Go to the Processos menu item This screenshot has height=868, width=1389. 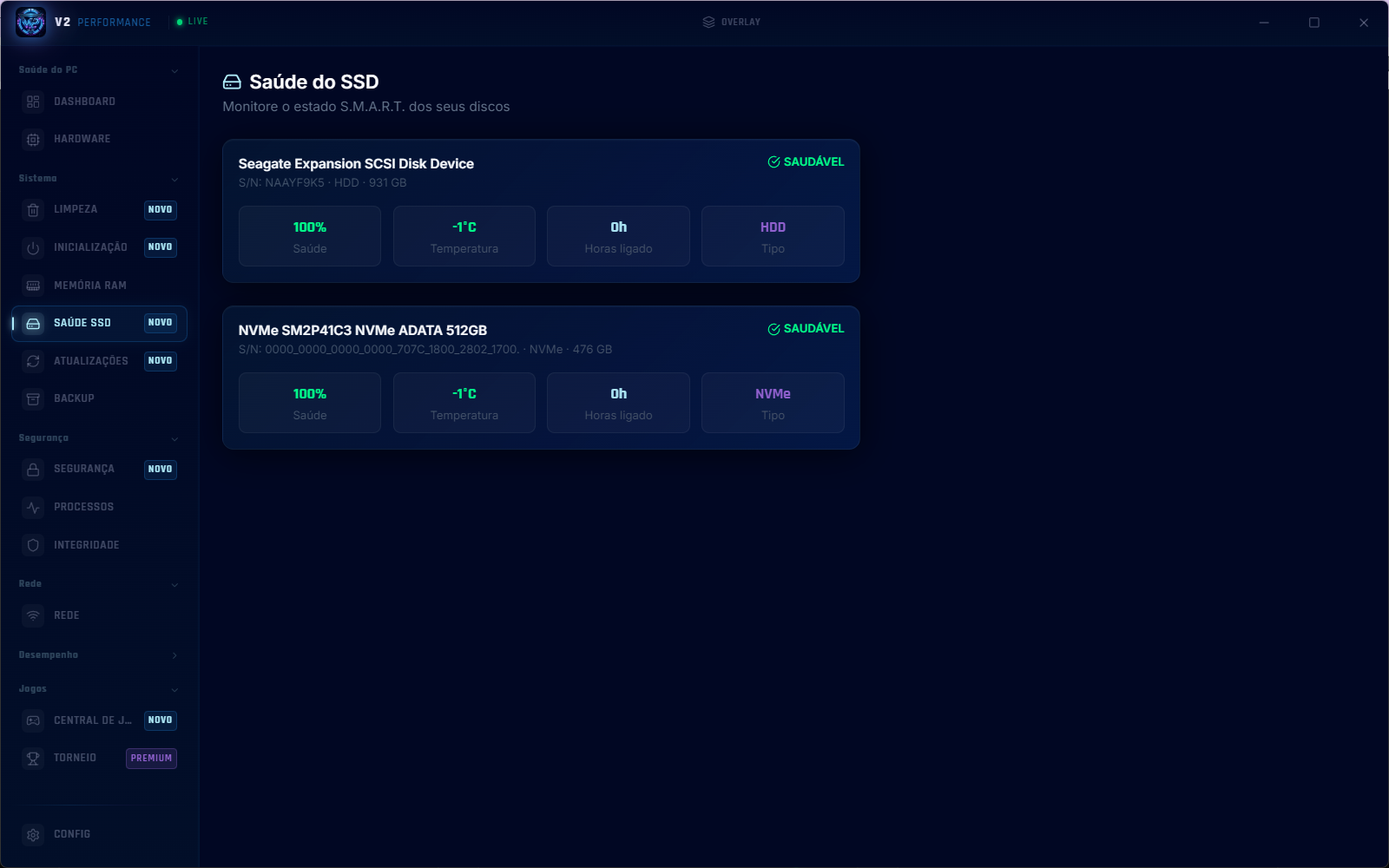[x=99, y=507]
